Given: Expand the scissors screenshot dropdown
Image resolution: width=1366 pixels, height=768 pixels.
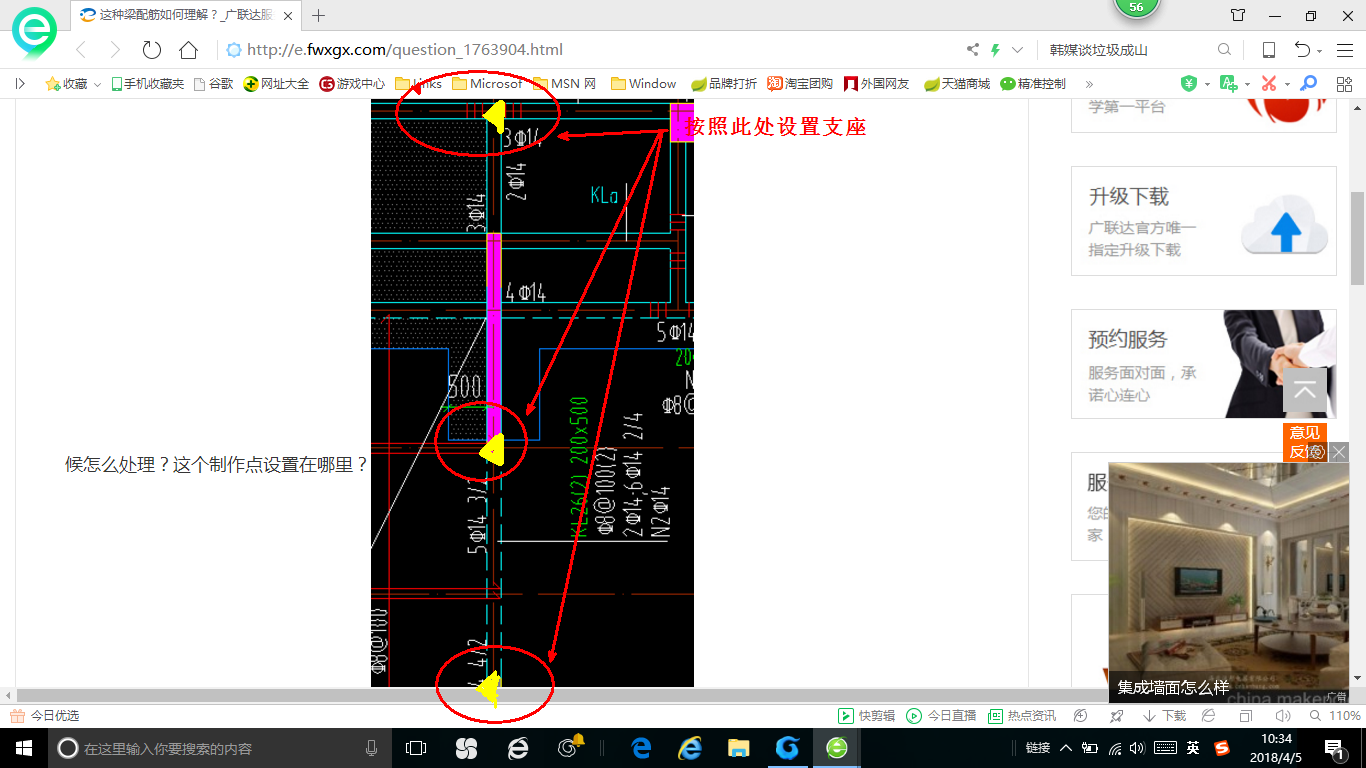Looking at the screenshot, I should (x=1286, y=85).
